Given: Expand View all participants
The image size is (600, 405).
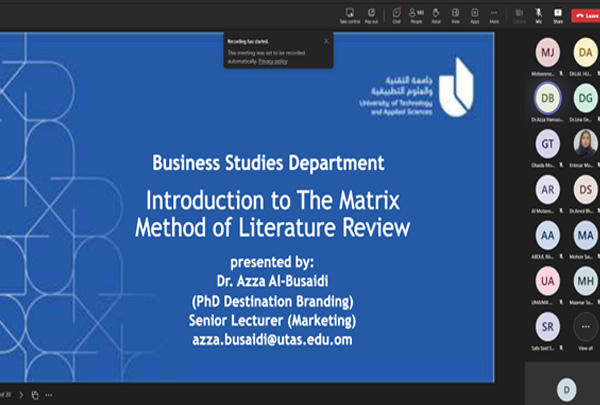Looking at the screenshot, I should 584,331.
